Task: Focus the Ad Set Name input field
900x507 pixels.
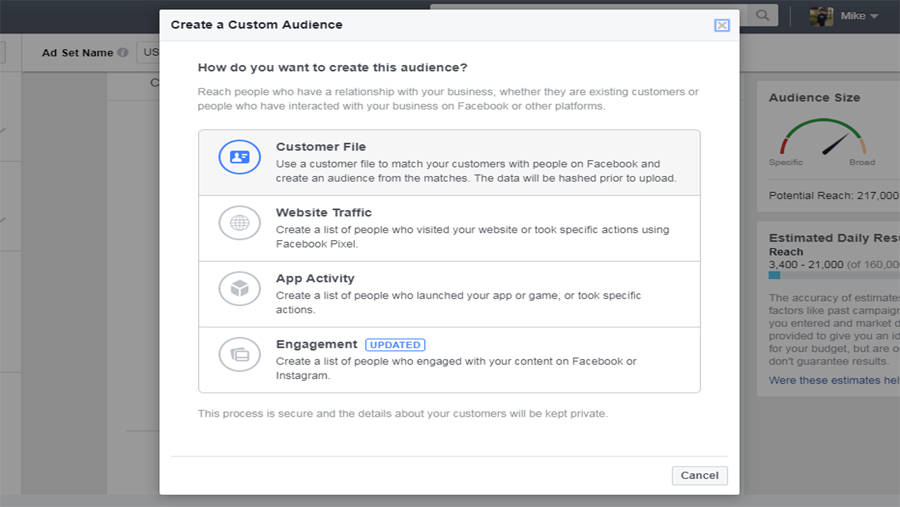Action: click(148, 52)
